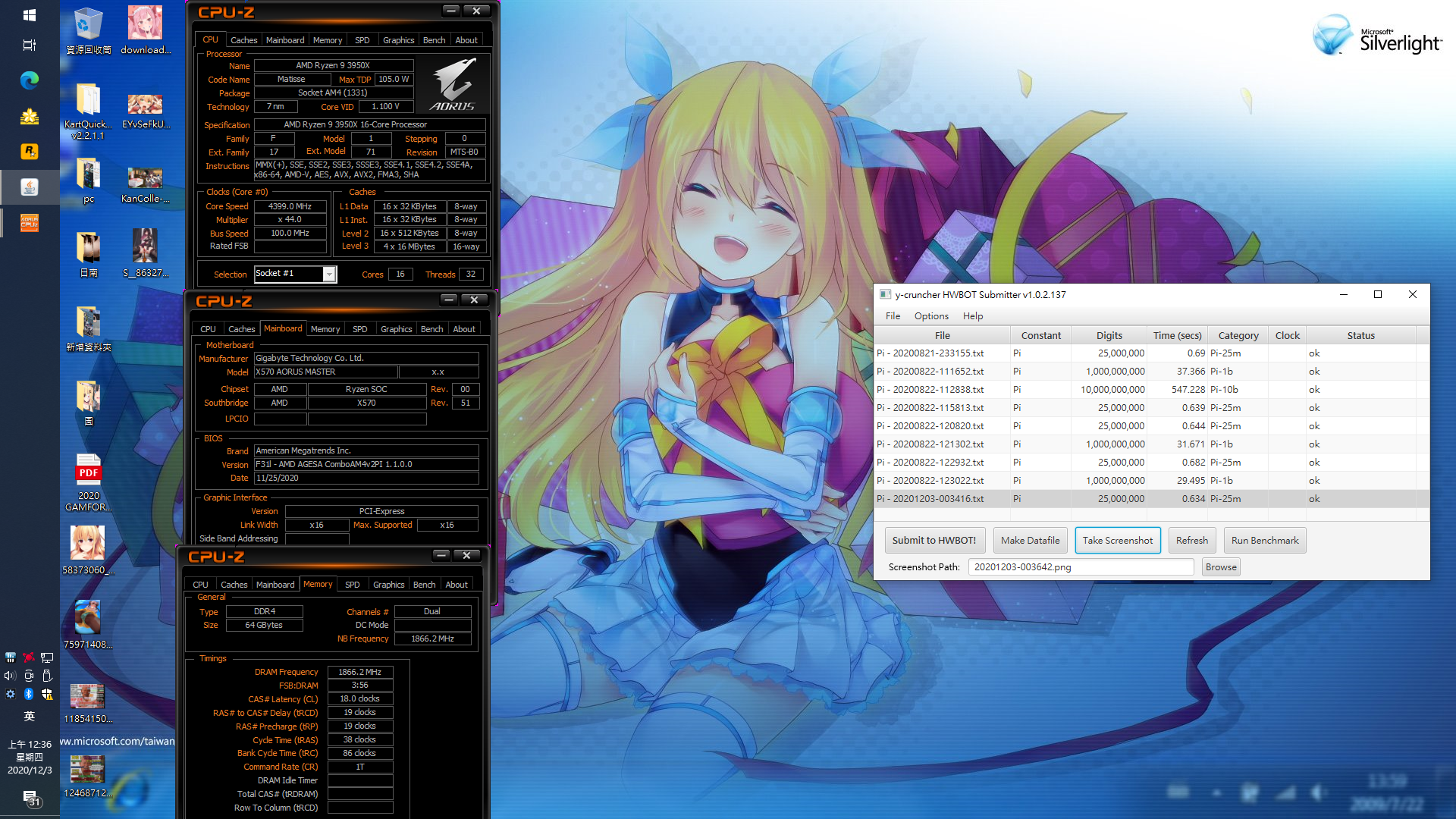Open the Recycle Bin desktop icon
The height and width of the screenshot is (819, 1456).
pos(89,31)
